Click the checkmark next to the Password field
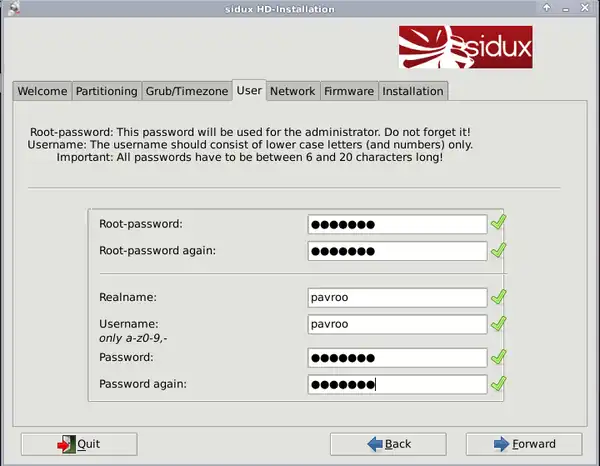 499,357
